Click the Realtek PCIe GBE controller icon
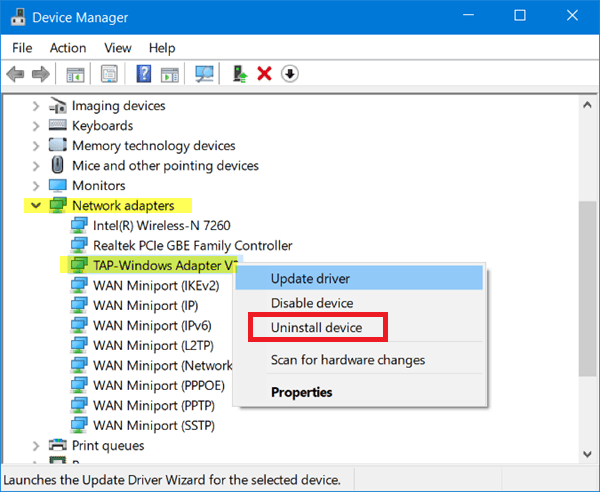Viewport: 600px width, 492px height. coord(79,245)
